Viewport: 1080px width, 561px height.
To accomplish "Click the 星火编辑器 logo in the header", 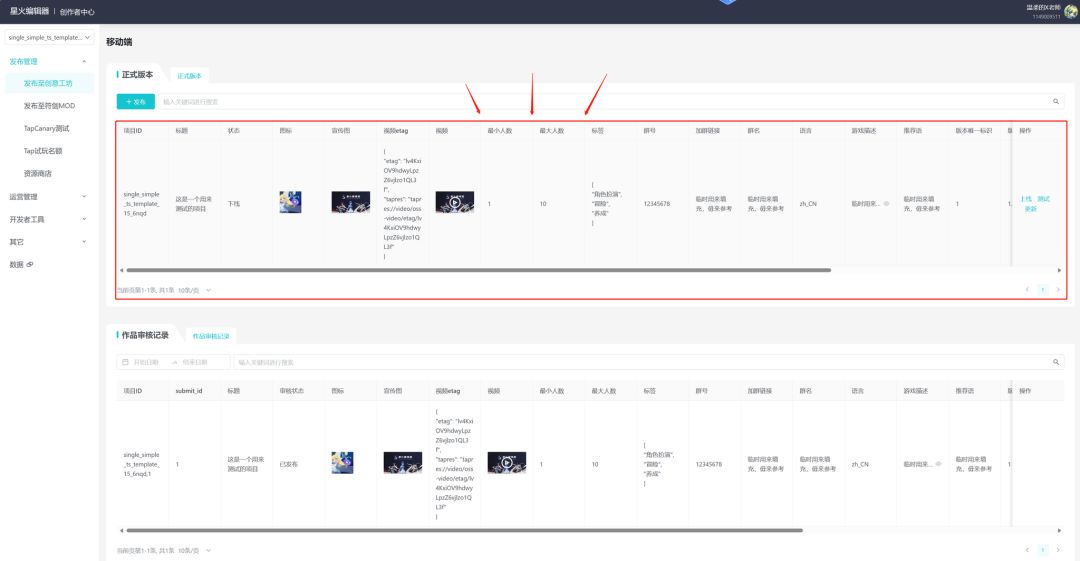I will [30, 11].
